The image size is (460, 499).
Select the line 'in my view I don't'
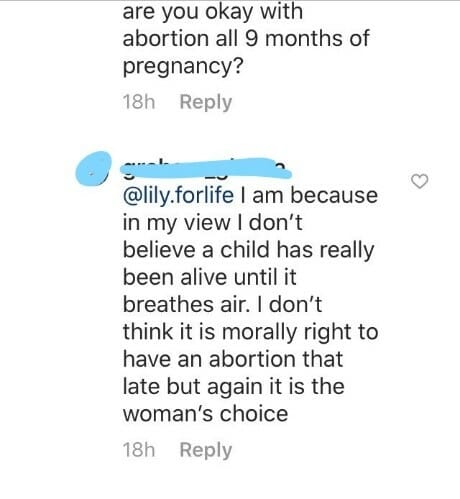tap(213, 223)
